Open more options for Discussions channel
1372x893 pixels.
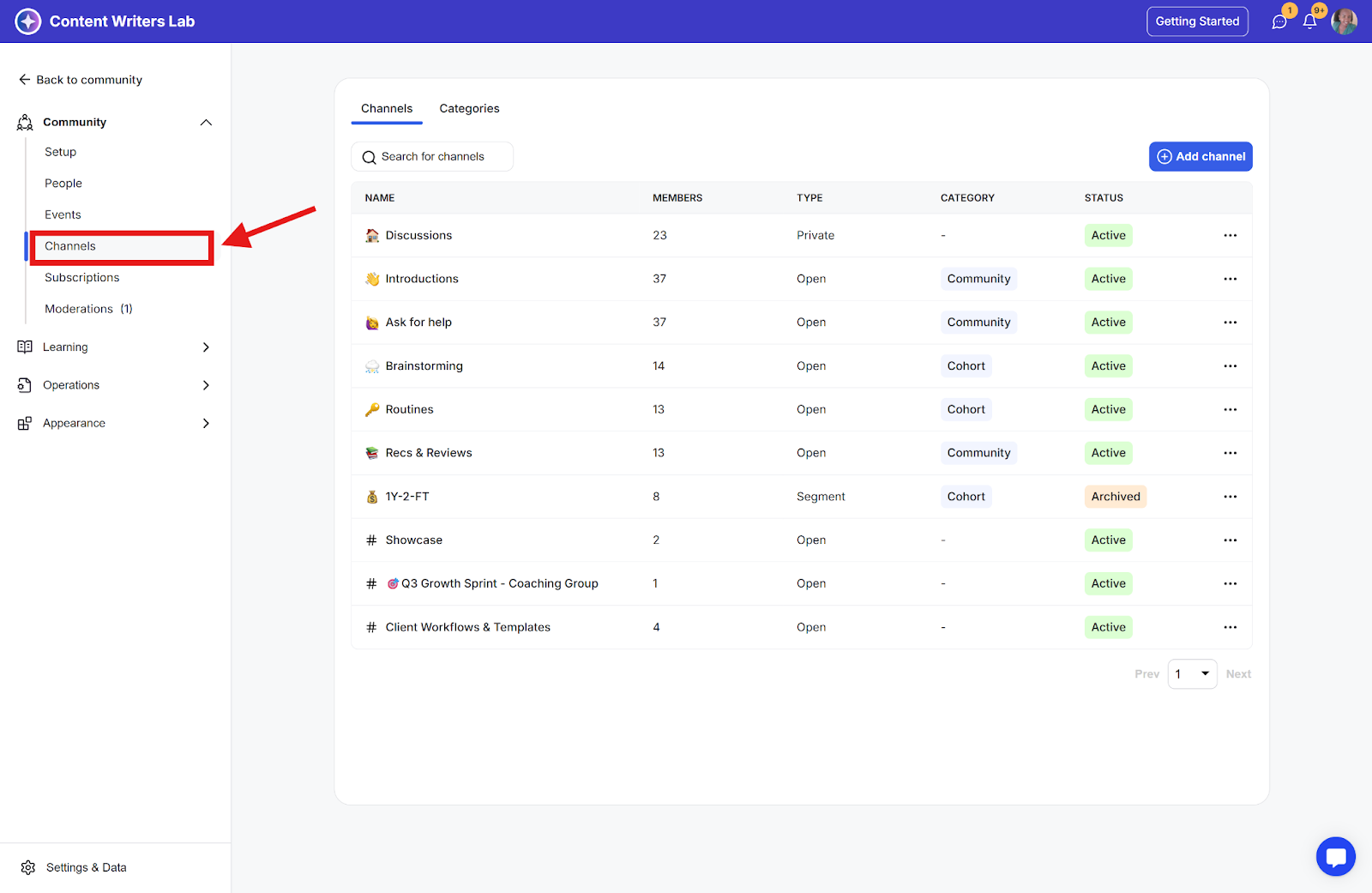point(1231,235)
